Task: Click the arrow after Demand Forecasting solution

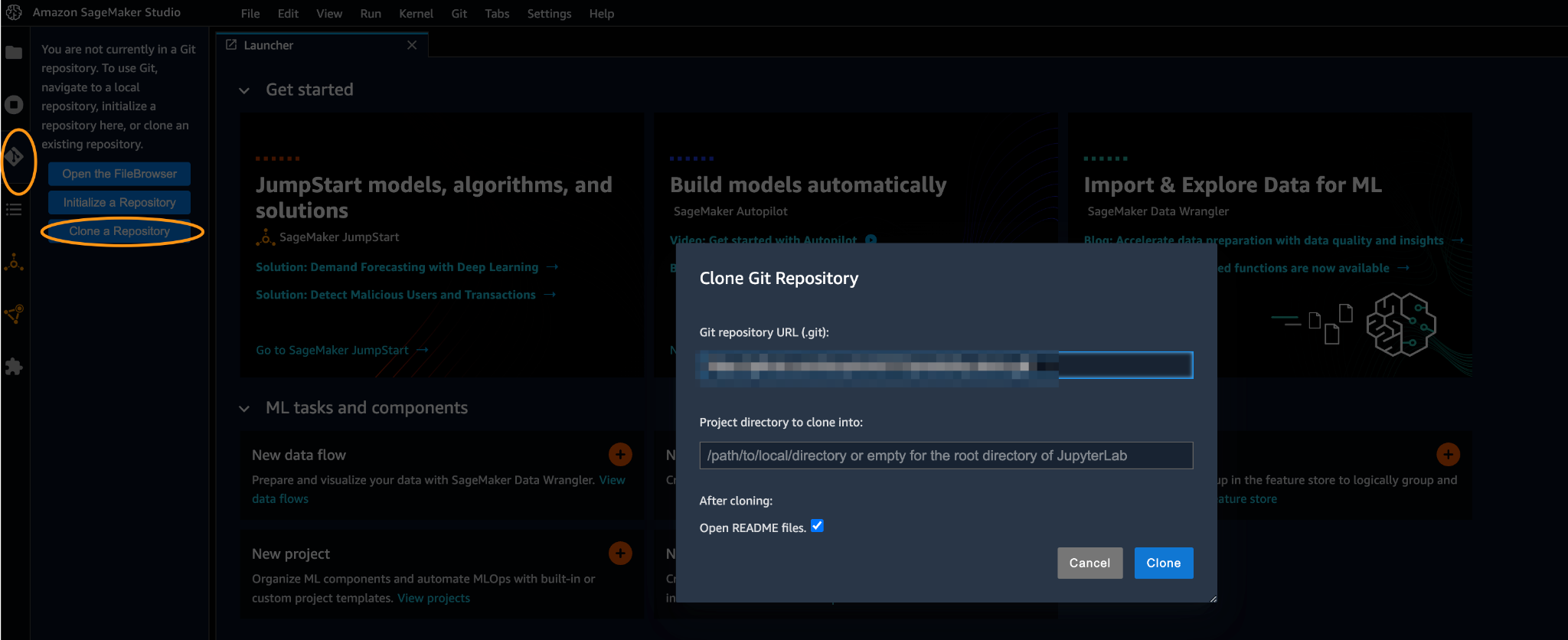Action: pos(552,267)
